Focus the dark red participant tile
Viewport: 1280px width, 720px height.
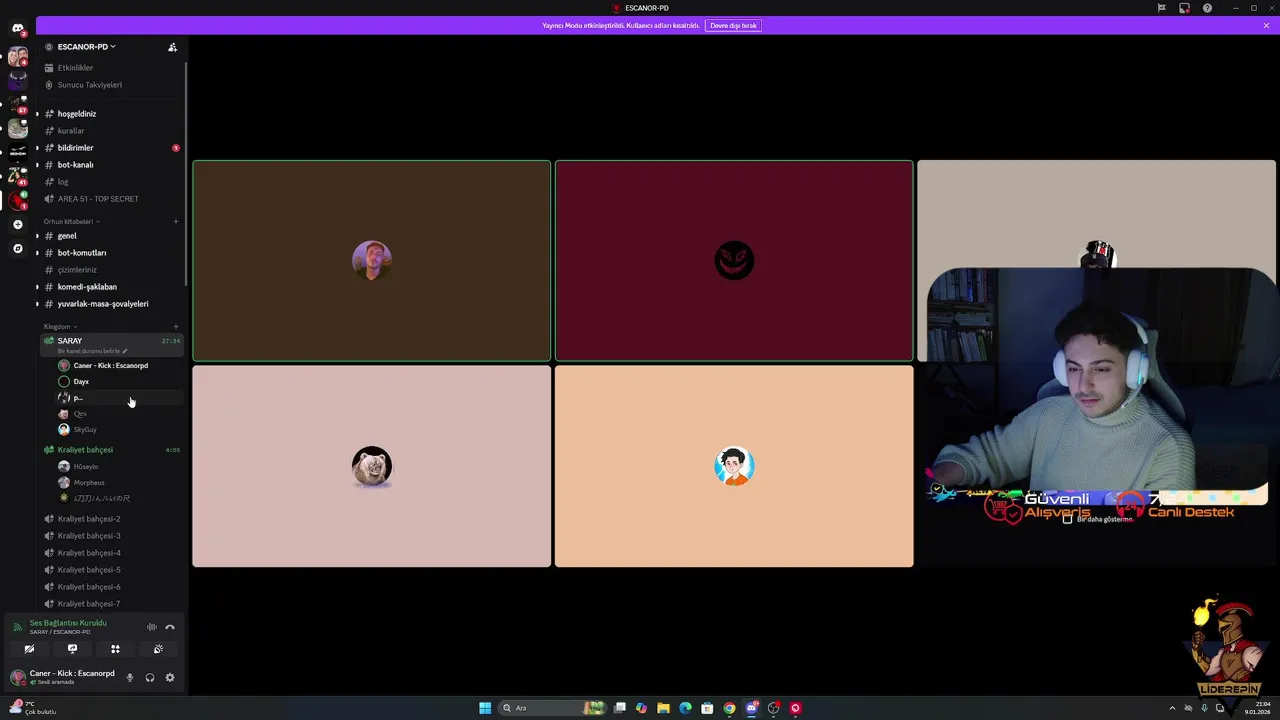734,260
